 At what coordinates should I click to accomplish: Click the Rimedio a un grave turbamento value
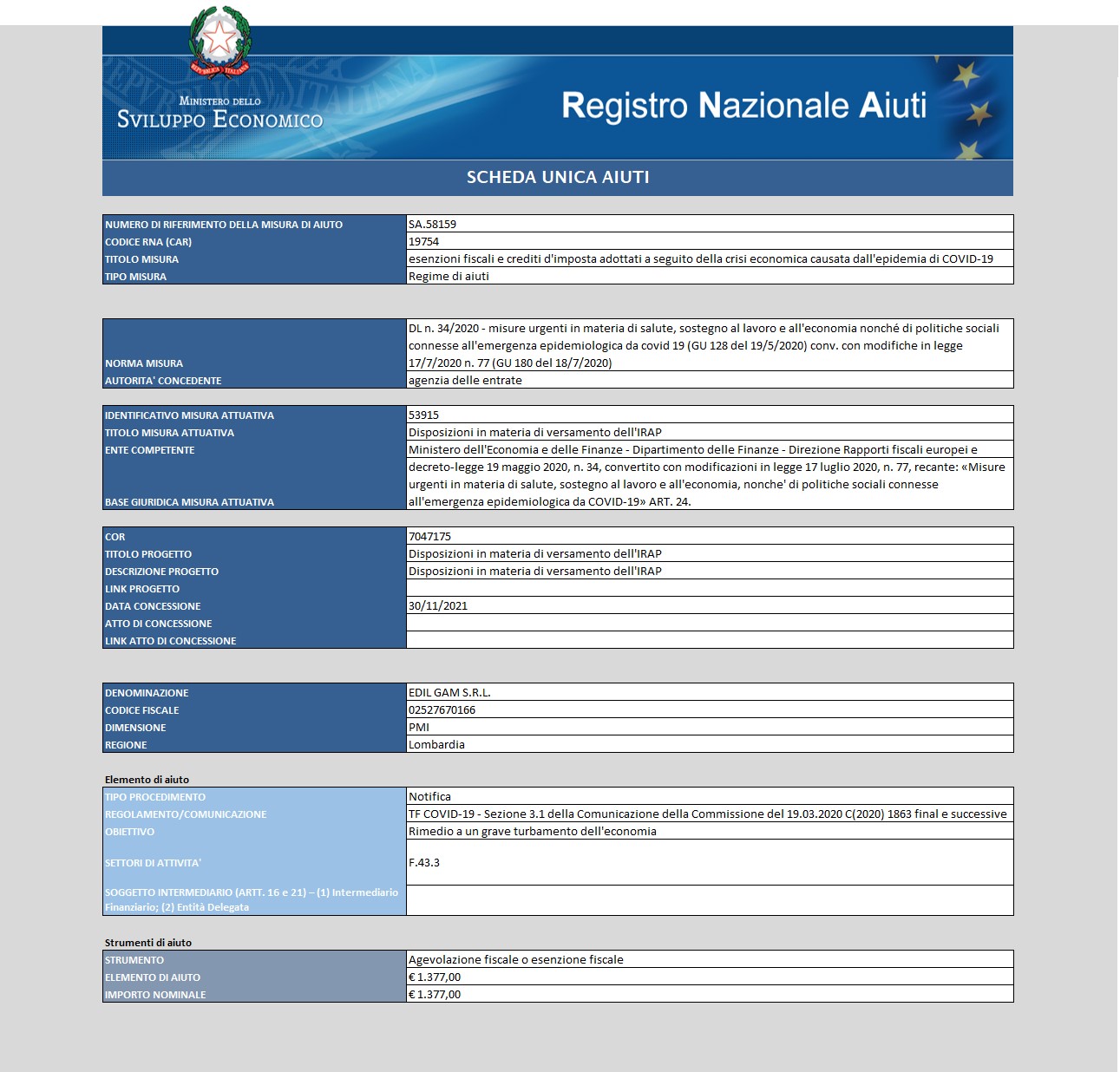[533, 831]
